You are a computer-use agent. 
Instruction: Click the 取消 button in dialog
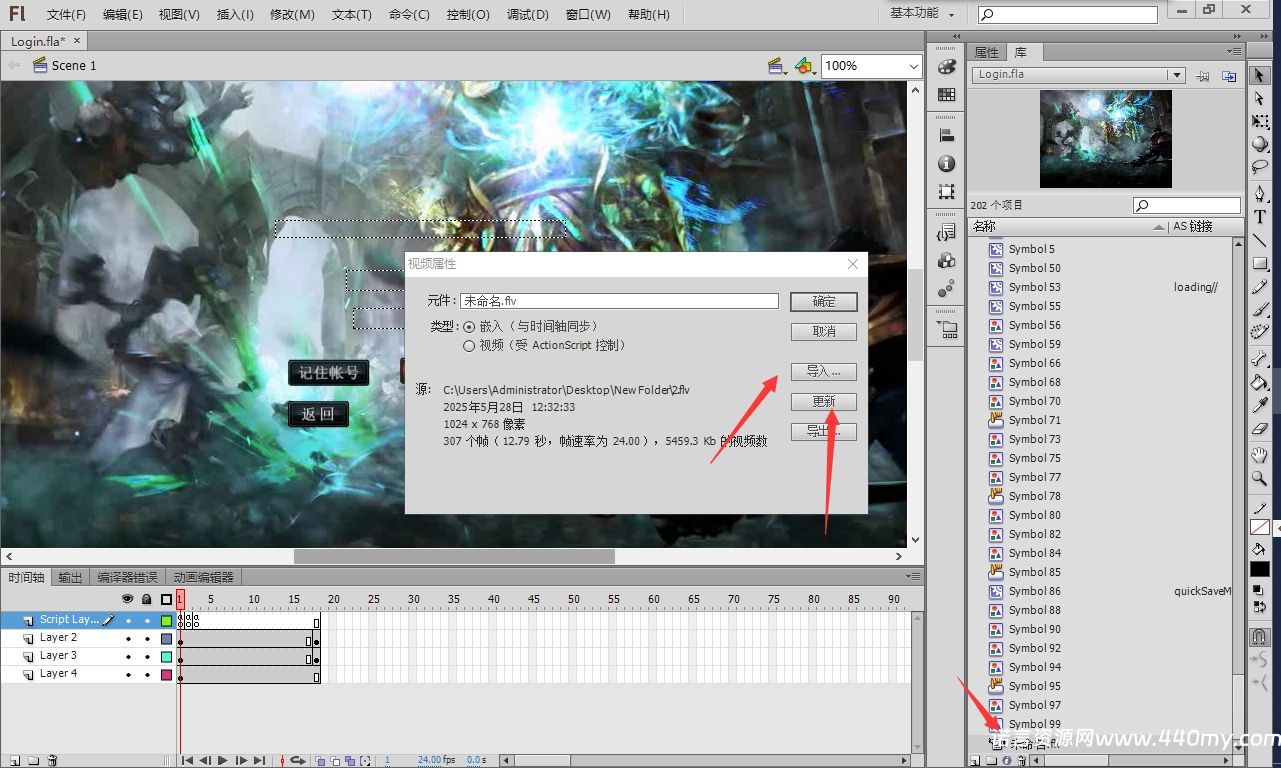click(824, 331)
